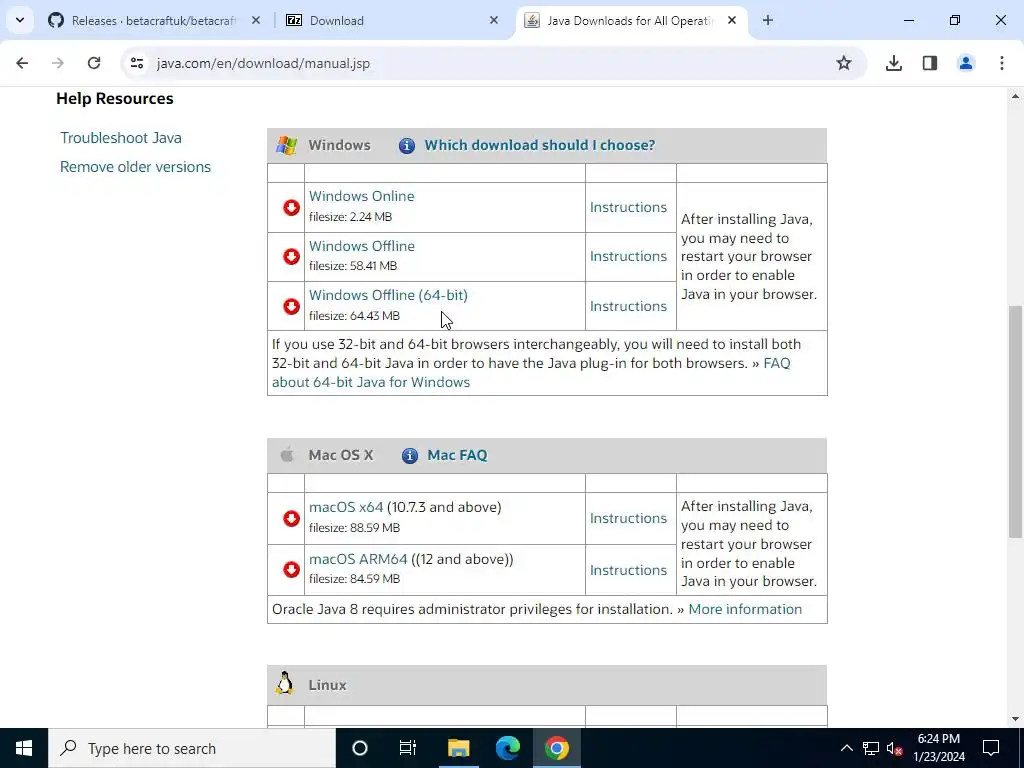The image size is (1024, 768).
Task: Open Cortana circle icon on the taskbar
Action: [360, 748]
